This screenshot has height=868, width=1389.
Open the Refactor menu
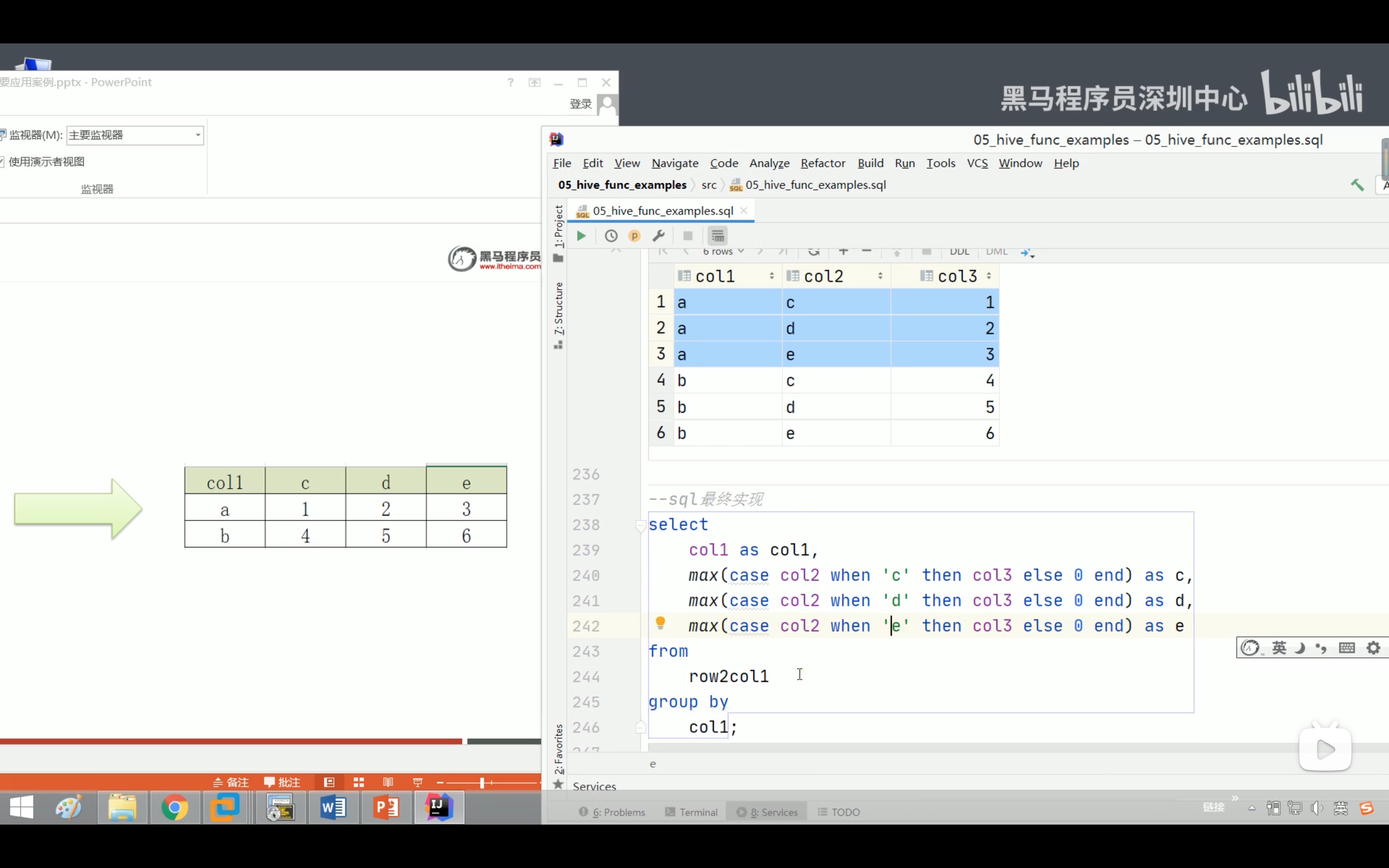[823, 163]
